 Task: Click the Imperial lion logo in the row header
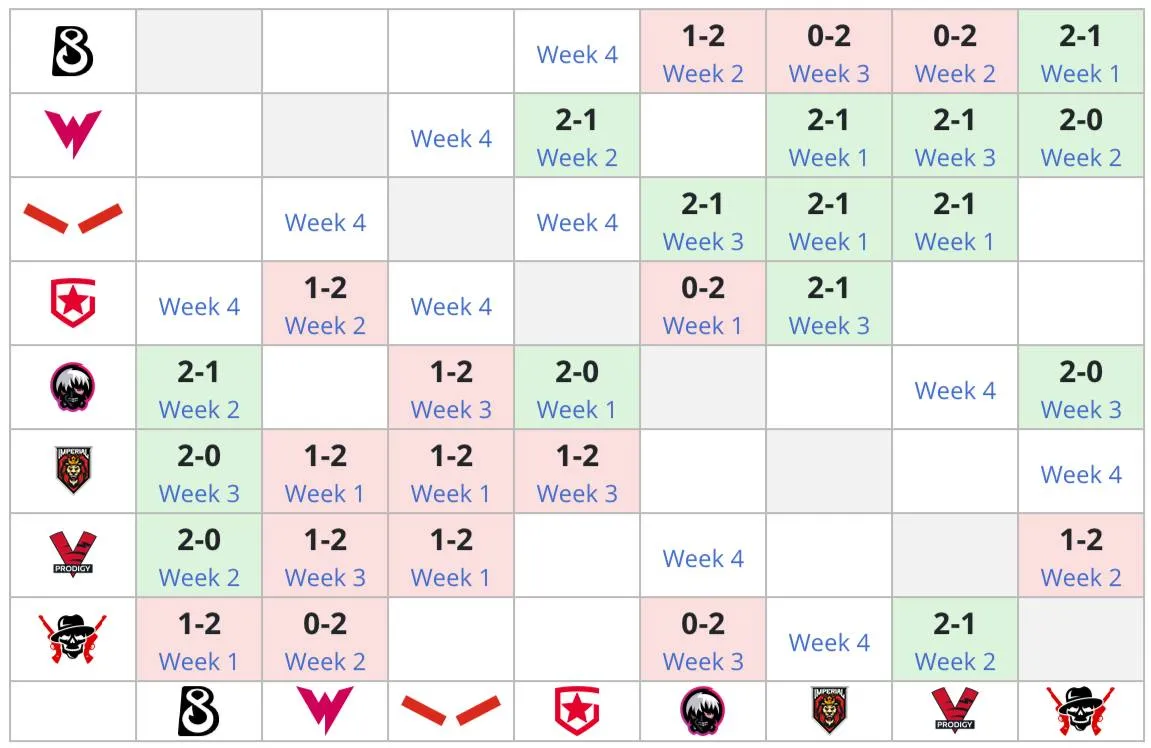(x=73, y=471)
